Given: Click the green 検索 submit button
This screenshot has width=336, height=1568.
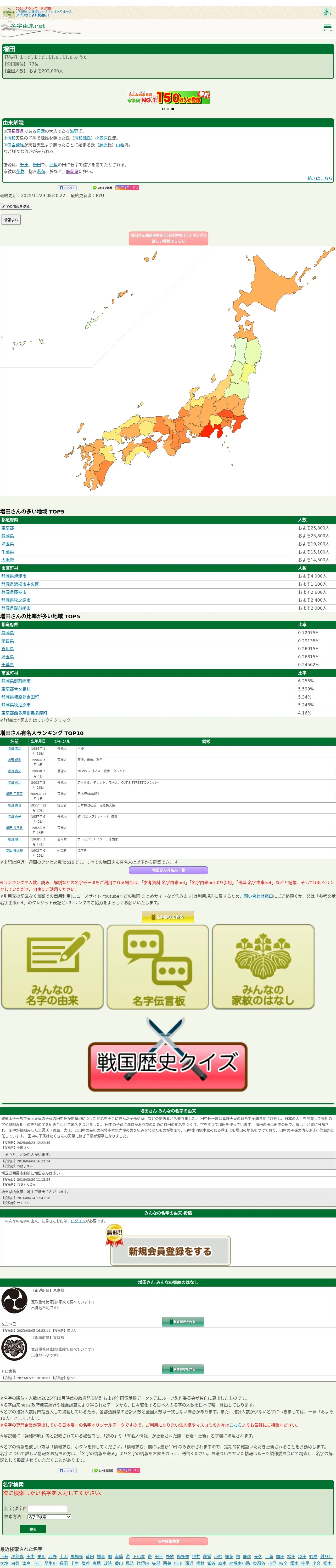Looking at the screenshot, I should 33,1529.
